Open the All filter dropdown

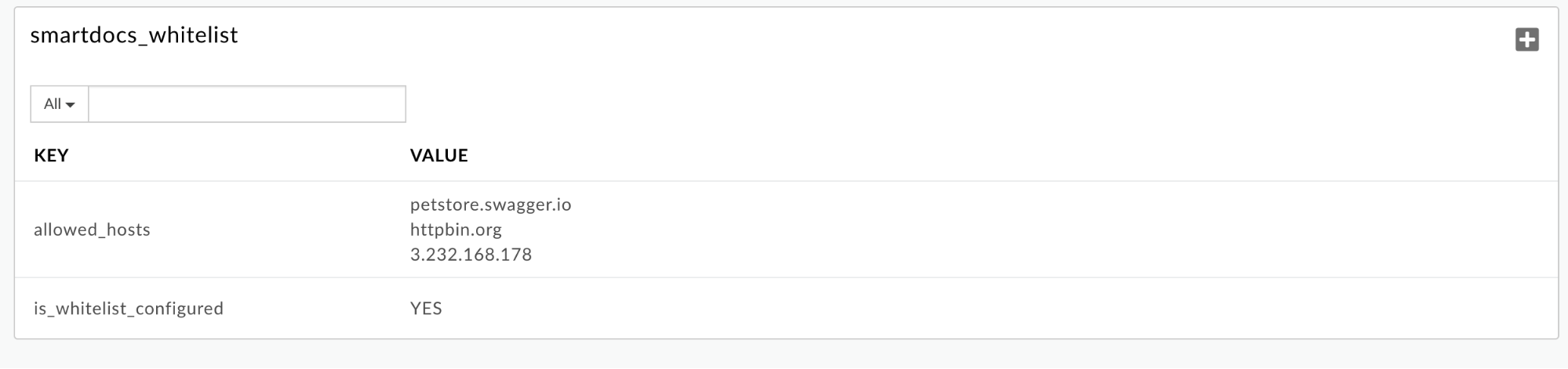60,104
